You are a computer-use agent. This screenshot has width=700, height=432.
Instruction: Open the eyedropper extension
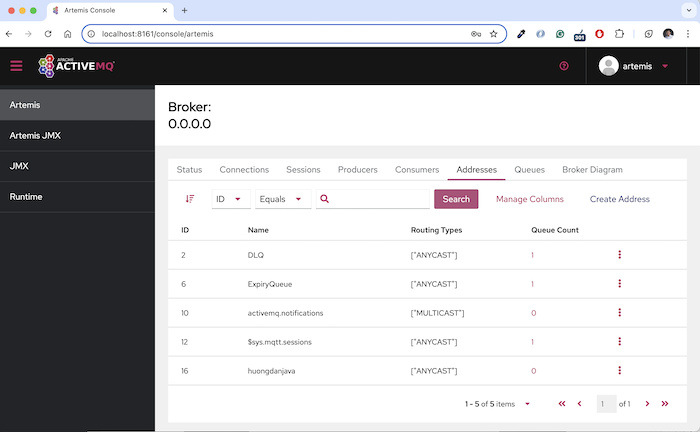521,34
